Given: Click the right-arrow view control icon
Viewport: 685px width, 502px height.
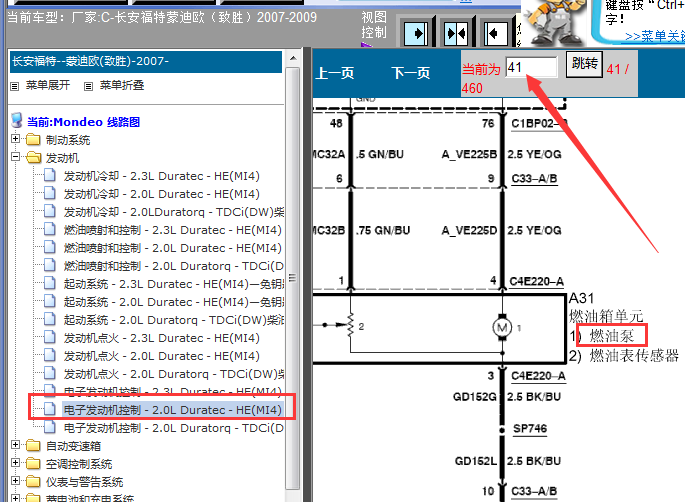Looking at the screenshot, I should tap(416, 33).
